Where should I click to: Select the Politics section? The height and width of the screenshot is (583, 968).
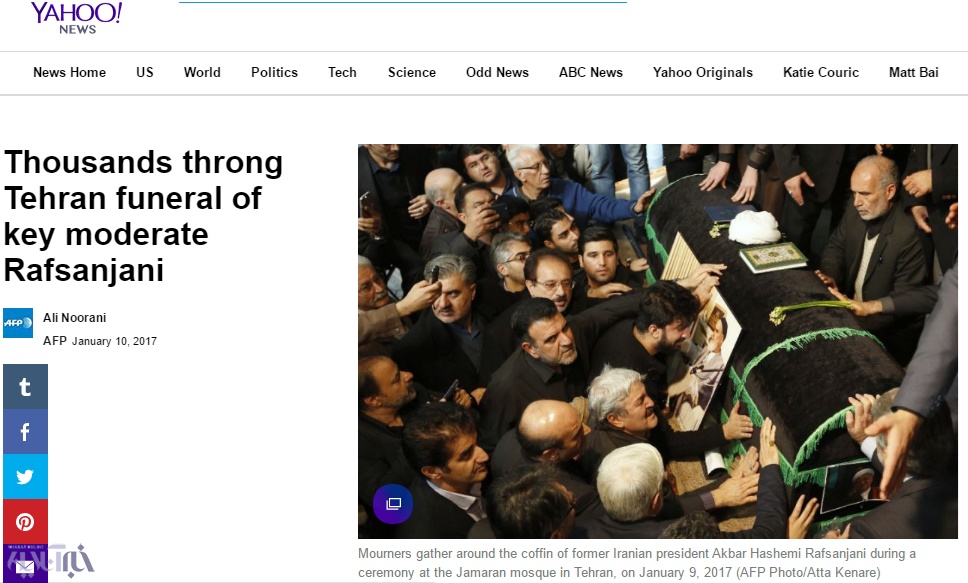274,72
